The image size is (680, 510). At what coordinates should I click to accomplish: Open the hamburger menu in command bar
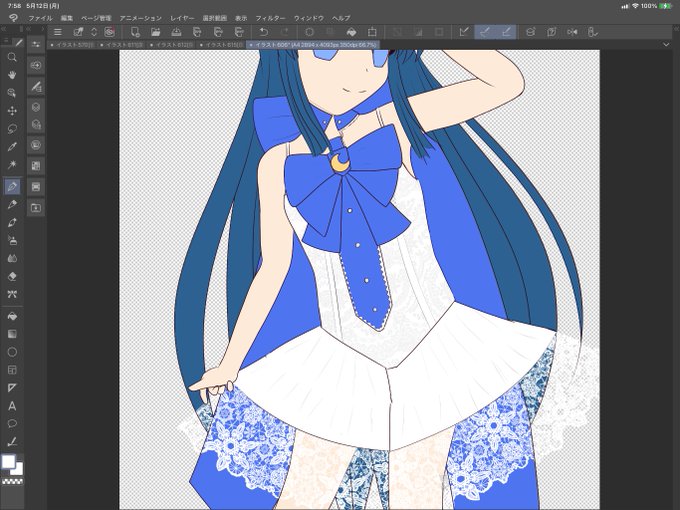point(57,32)
